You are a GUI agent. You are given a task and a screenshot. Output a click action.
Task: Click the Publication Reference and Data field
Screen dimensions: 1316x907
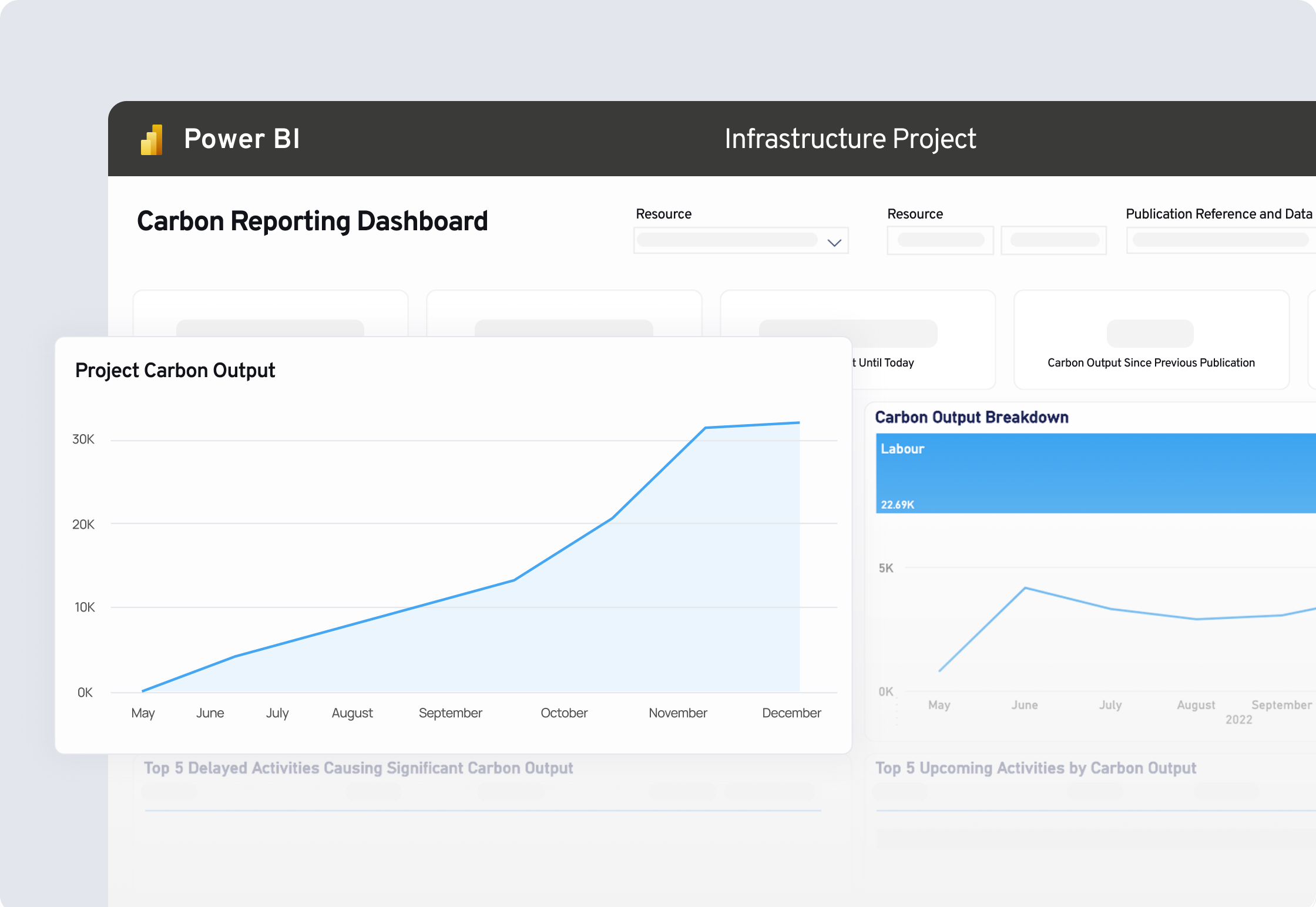click(x=1220, y=240)
